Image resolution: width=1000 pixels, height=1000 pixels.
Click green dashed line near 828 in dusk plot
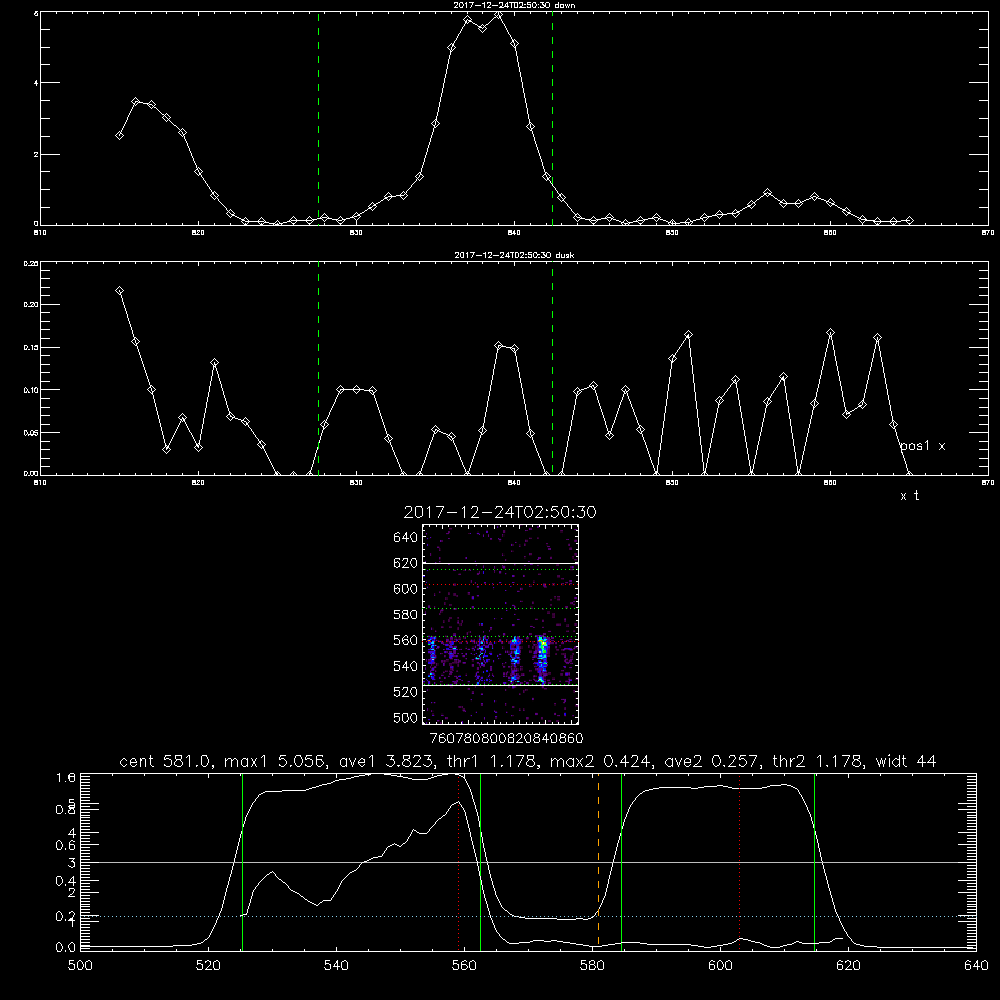point(318,368)
